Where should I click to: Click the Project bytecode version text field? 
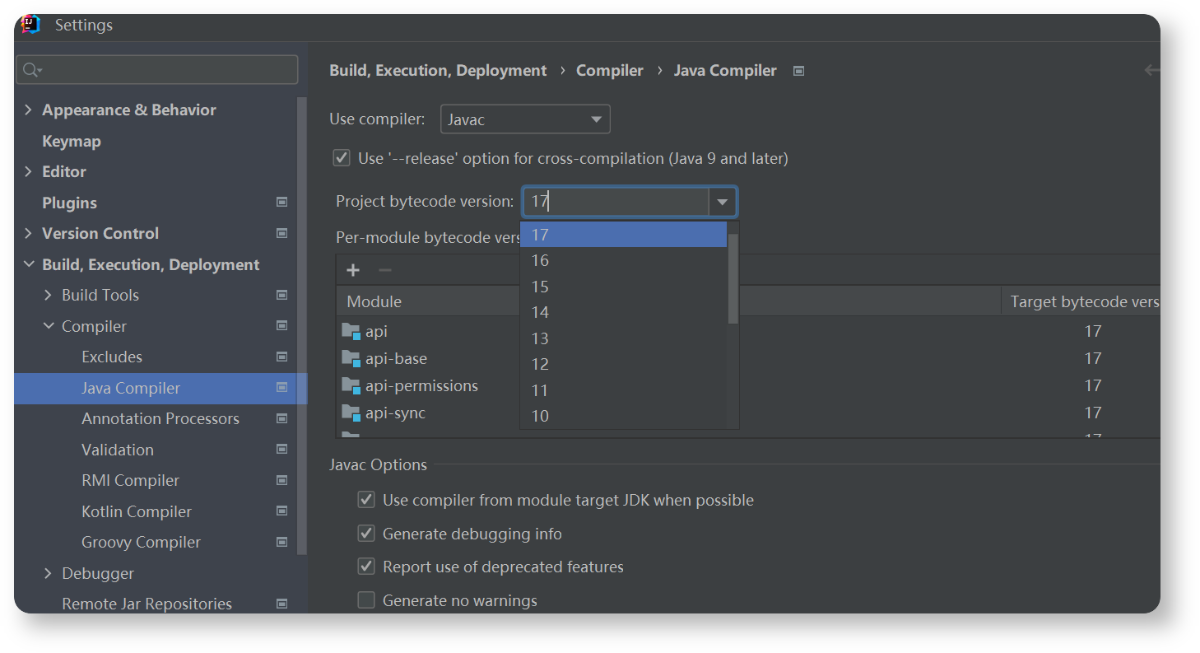click(x=615, y=202)
